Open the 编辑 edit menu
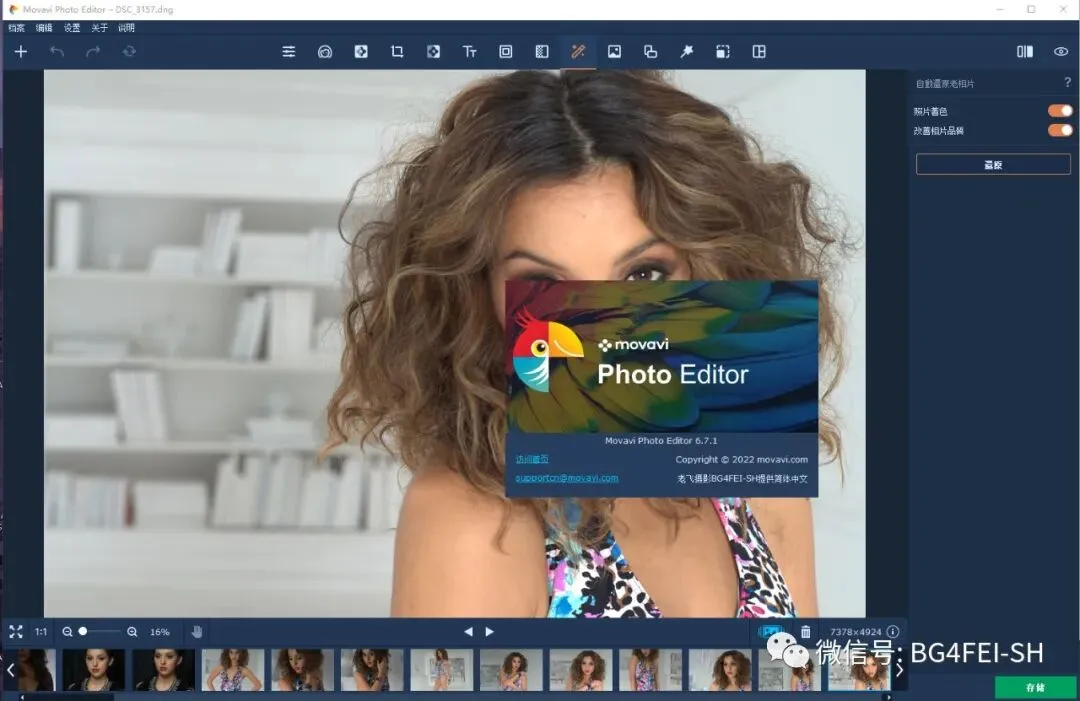Viewport: 1080px width, 701px height. tap(44, 28)
